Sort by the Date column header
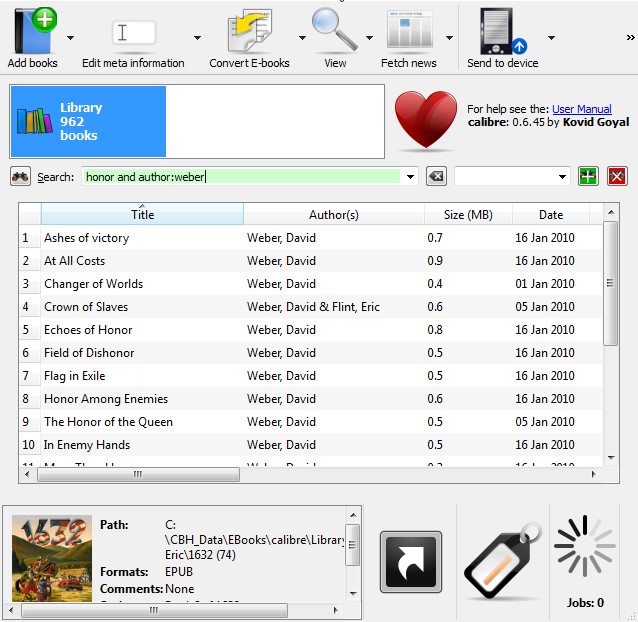Image resolution: width=638 pixels, height=622 pixels. (x=551, y=214)
